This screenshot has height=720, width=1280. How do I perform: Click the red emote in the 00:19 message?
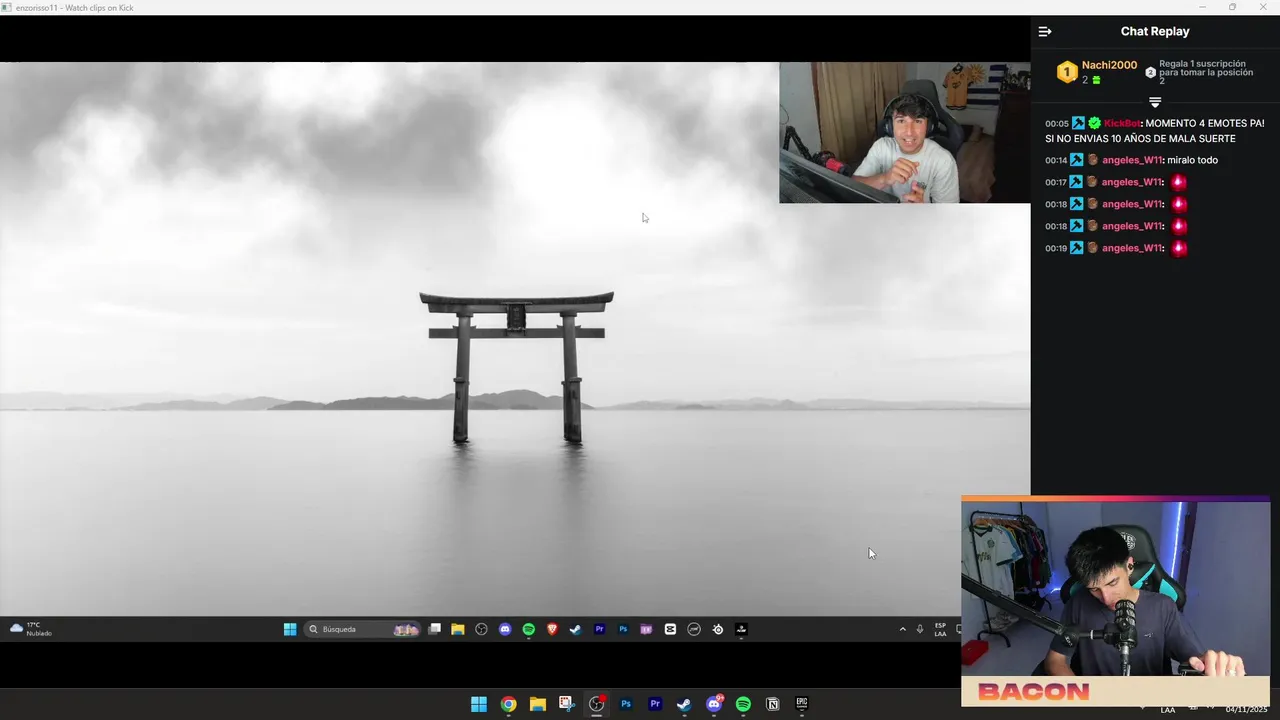(1179, 248)
